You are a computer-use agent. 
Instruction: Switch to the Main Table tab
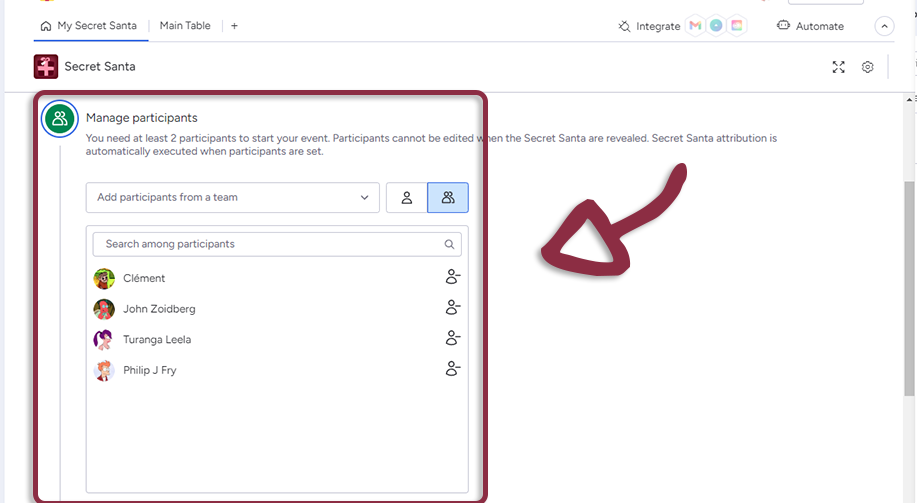click(x=185, y=26)
